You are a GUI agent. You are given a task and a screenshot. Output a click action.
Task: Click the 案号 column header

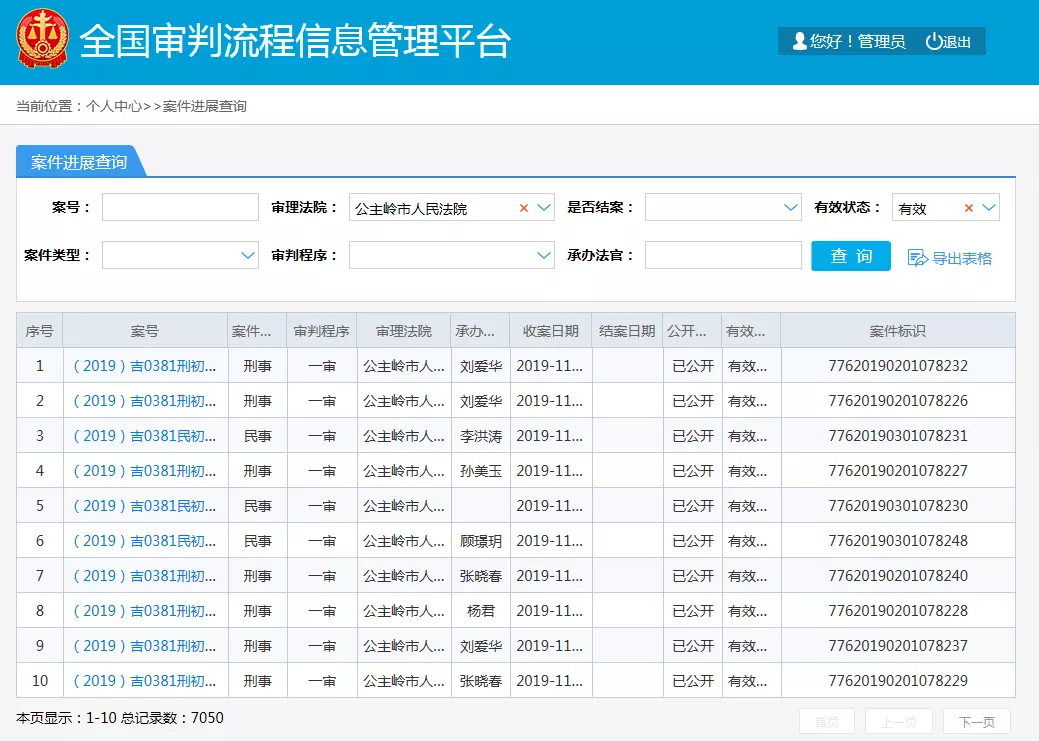click(144, 331)
